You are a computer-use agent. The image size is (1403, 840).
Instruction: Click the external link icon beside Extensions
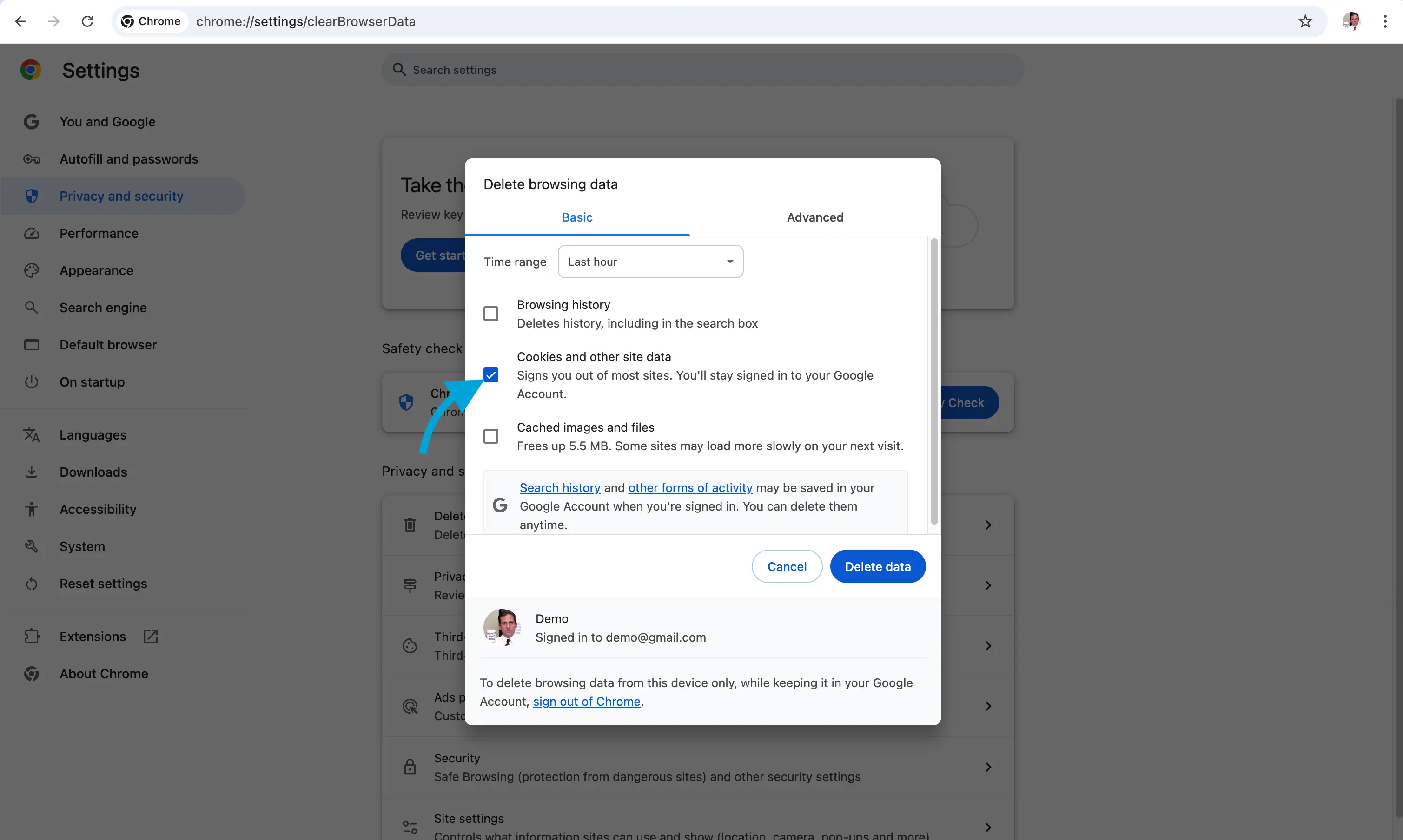151,636
